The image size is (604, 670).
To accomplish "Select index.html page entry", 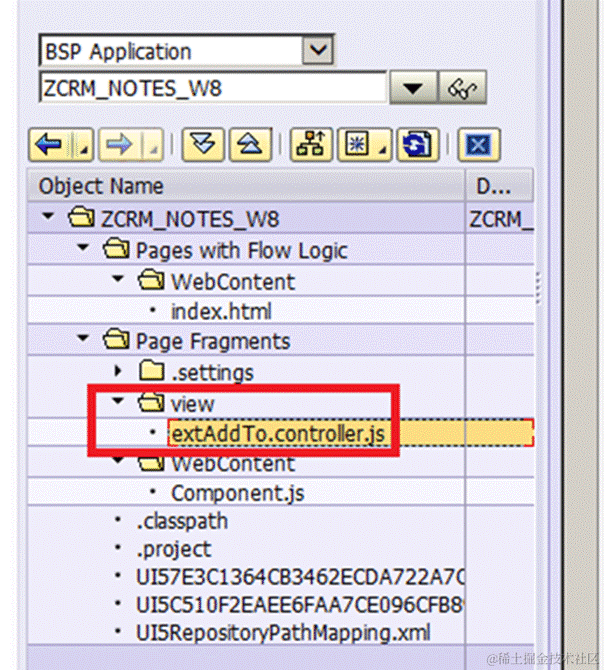I will tap(221, 311).
